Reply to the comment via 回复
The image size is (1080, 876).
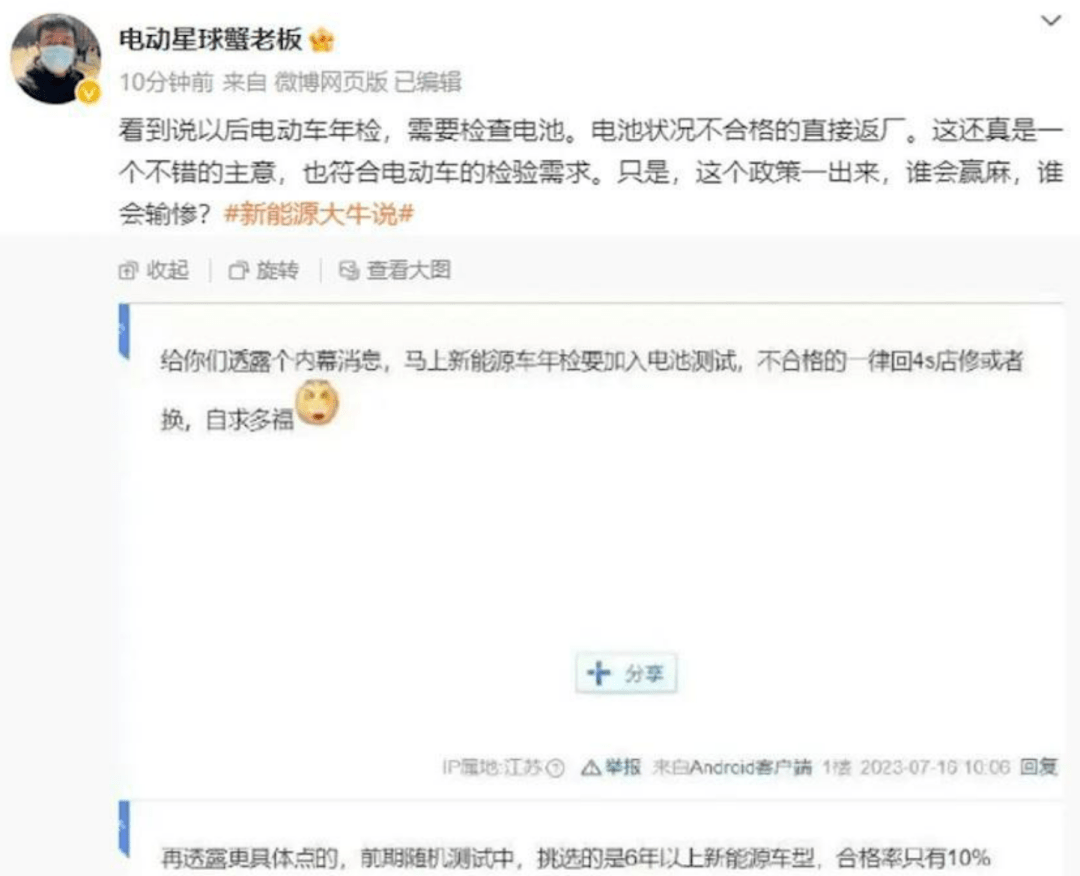click(x=1039, y=766)
